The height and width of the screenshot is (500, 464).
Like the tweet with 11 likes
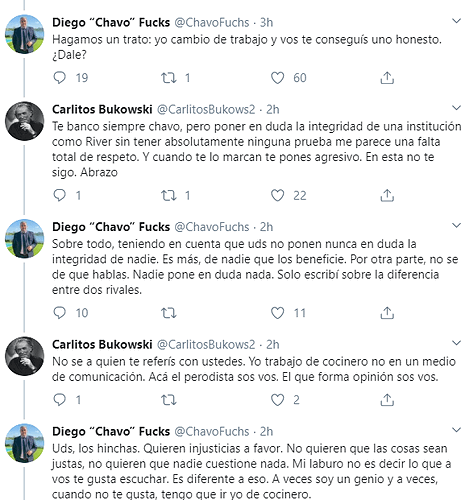(277, 313)
